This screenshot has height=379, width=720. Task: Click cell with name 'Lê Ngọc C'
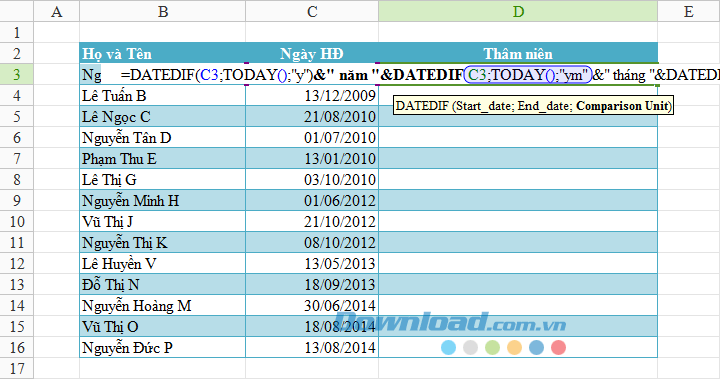click(x=163, y=117)
